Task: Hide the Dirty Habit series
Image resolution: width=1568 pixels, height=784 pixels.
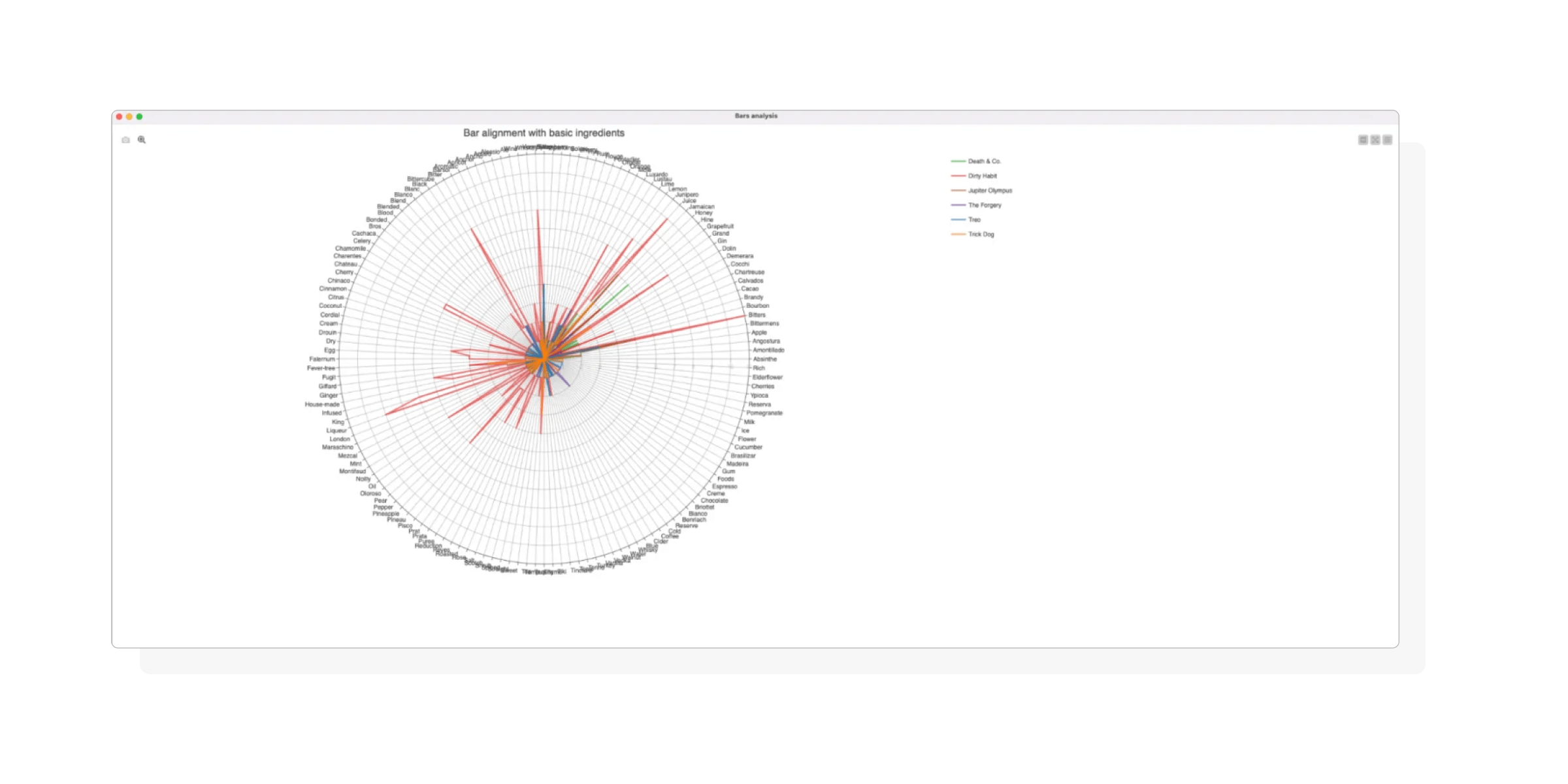Action: click(982, 176)
